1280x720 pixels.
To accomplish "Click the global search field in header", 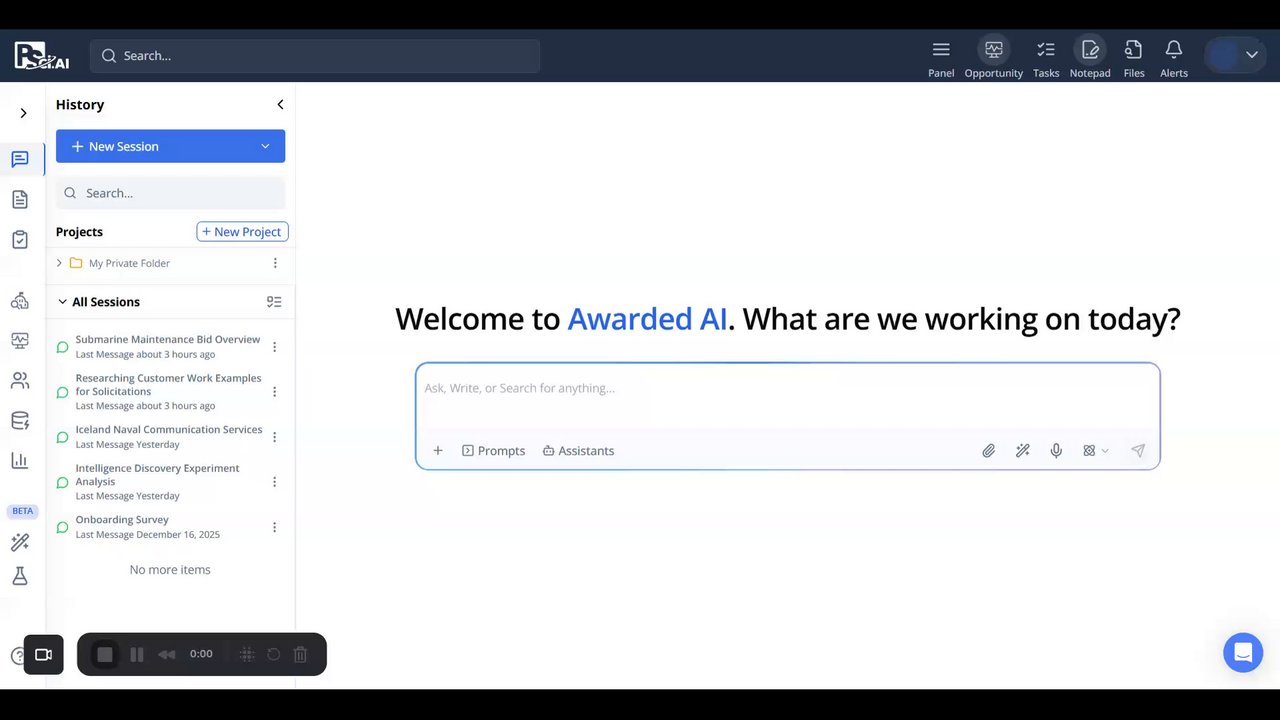I will 315,56.
